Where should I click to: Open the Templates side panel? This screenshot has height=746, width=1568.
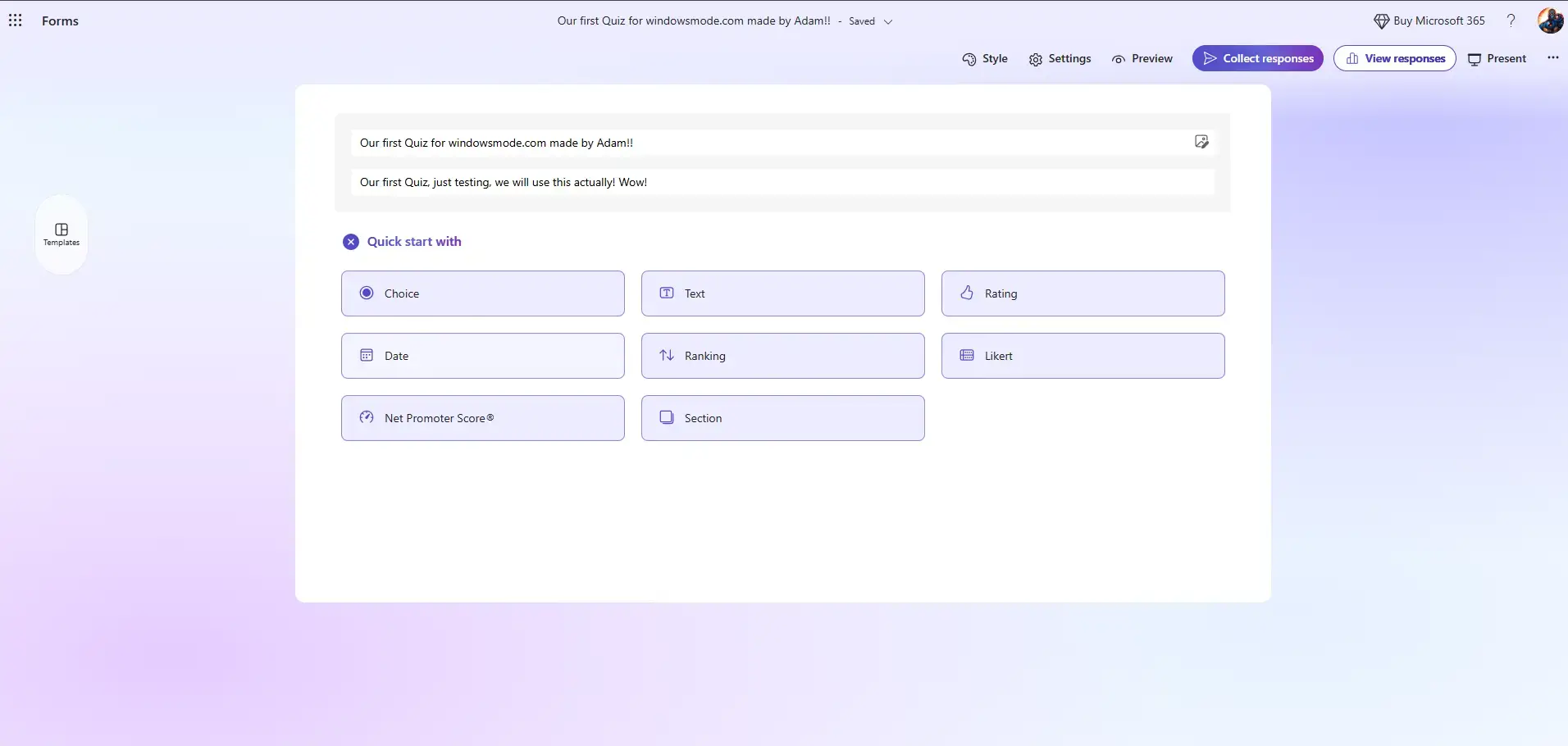point(62,234)
